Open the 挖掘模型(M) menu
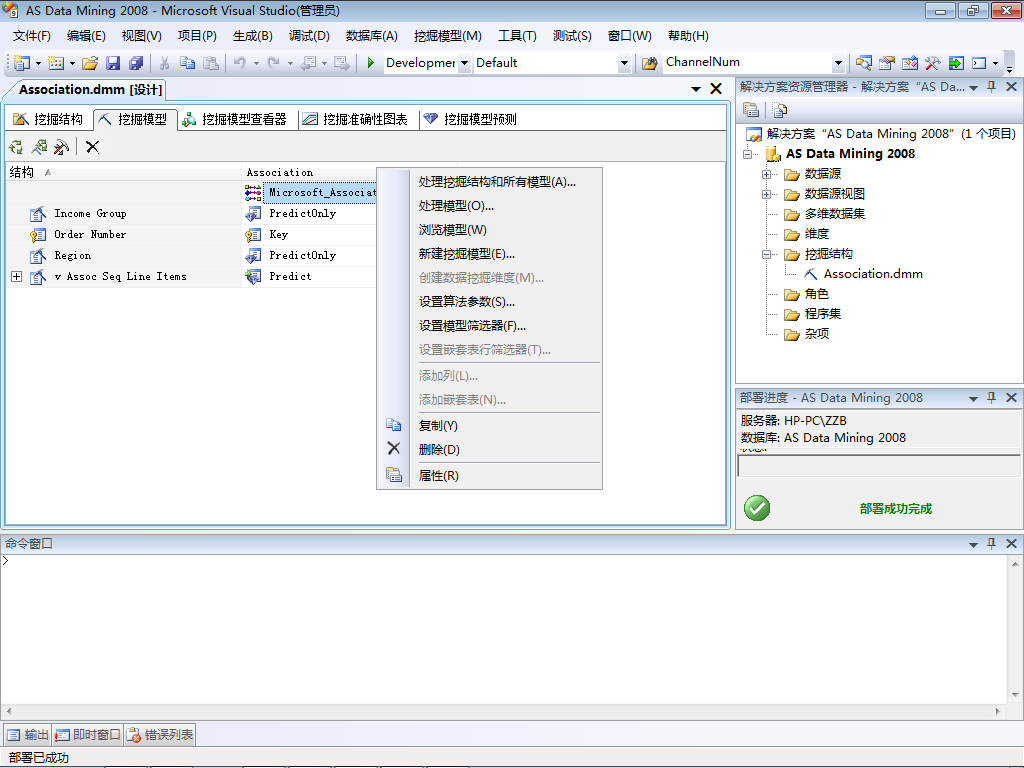Image resolution: width=1024 pixels, height=768 pixels. tap(447, 36)
